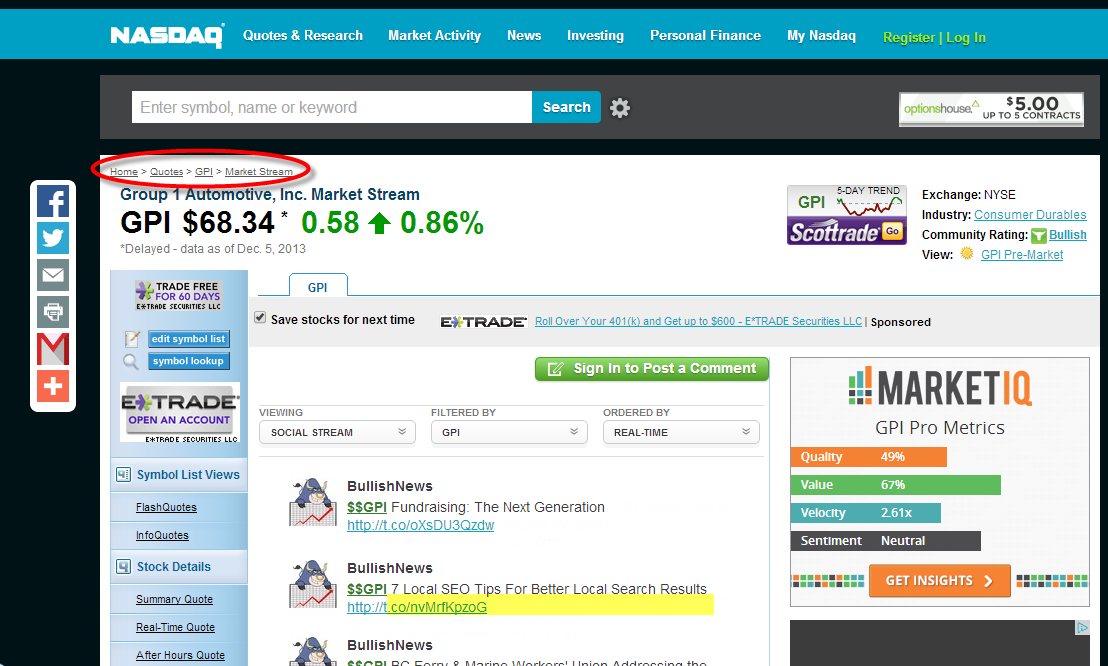Open the Real-Time Quote link
1108x666 pixels.
[x=175, y=627]
